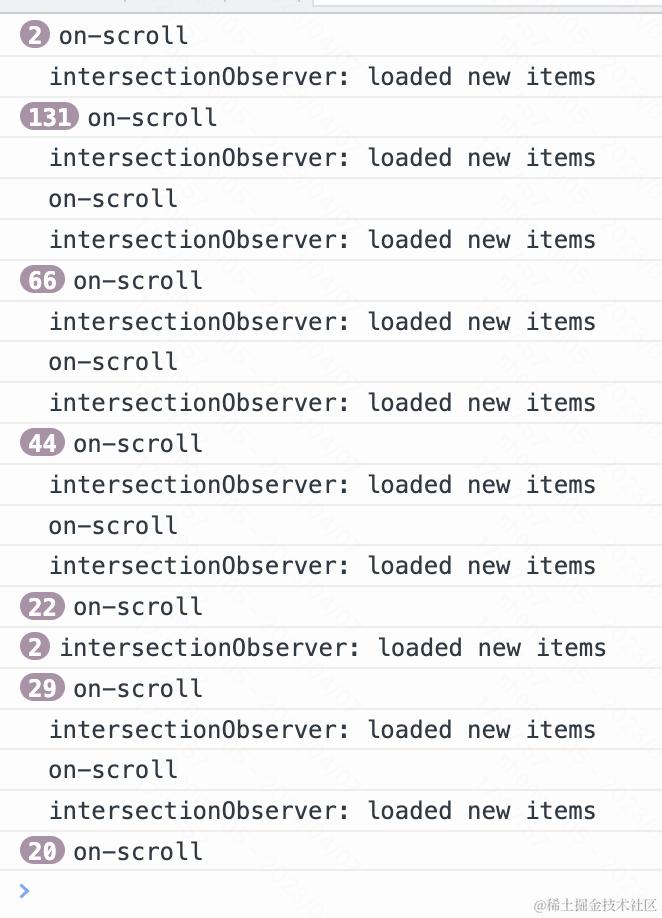Select the intersectionObserver log repeated 2 times
The height and width of the screenshot is (918, 662).
click(x=331, y=648)
